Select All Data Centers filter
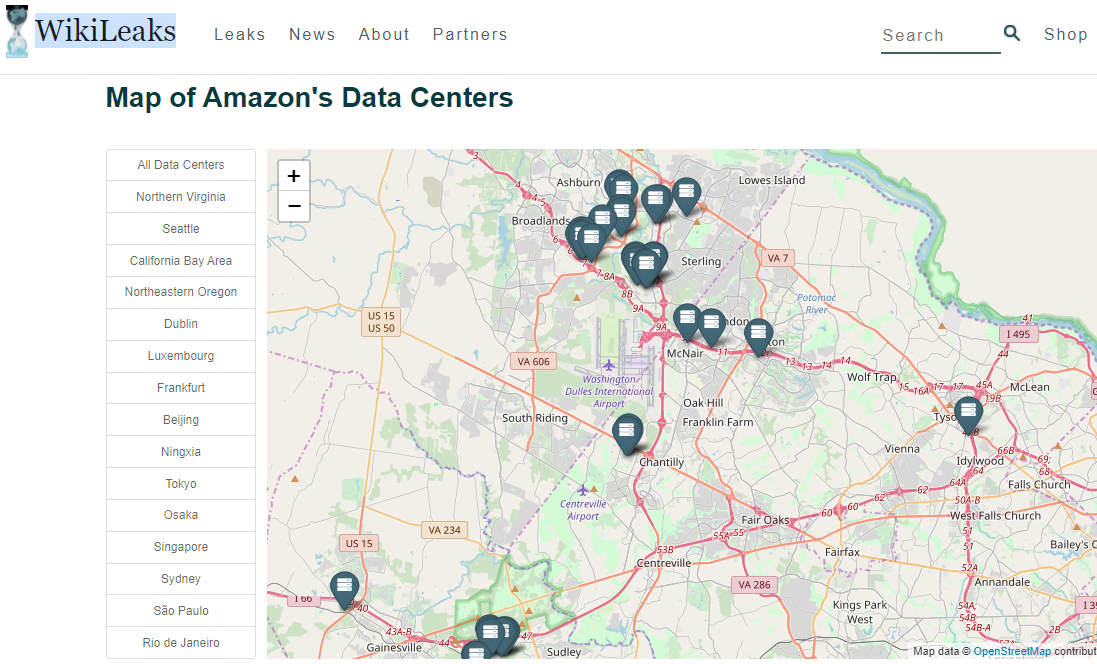The width and height of the screenshot is (1097, 664). (181, 165)
